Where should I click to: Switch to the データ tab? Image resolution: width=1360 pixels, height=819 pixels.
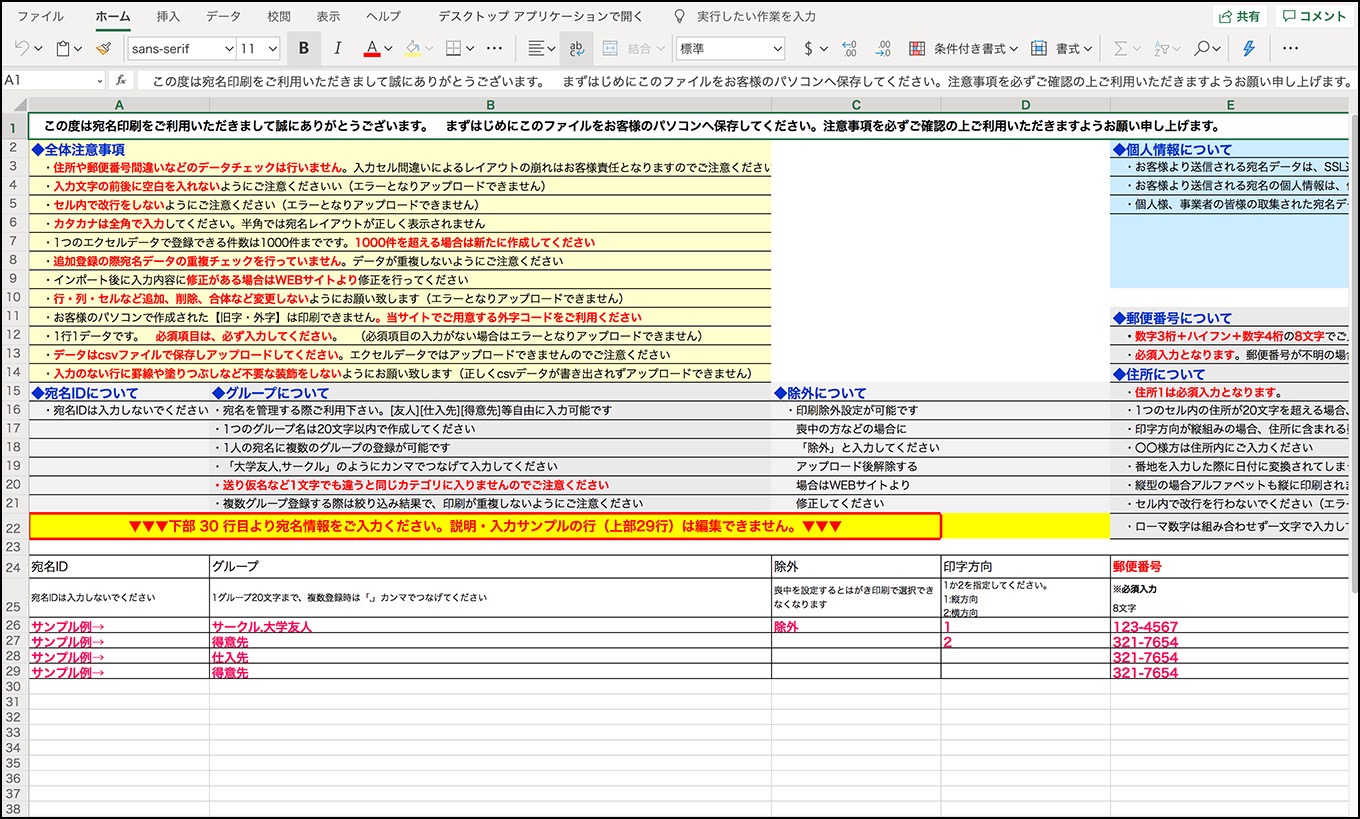point(223,16)
